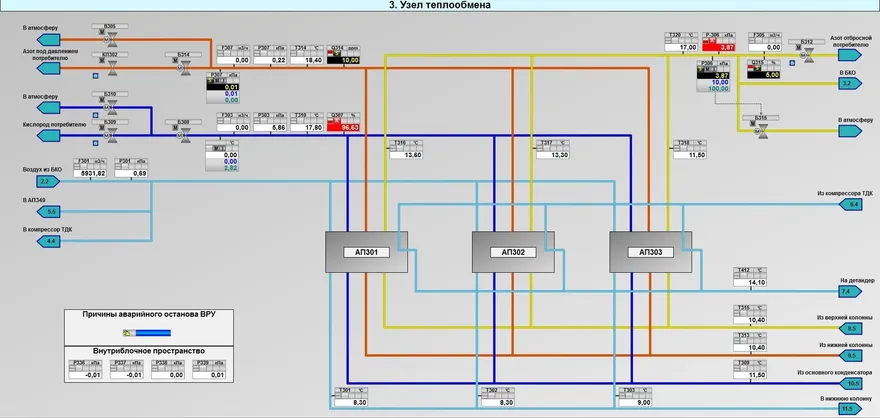Select valve Б308
This screenshot has width=880, height=418.
[x=186, y=134]
